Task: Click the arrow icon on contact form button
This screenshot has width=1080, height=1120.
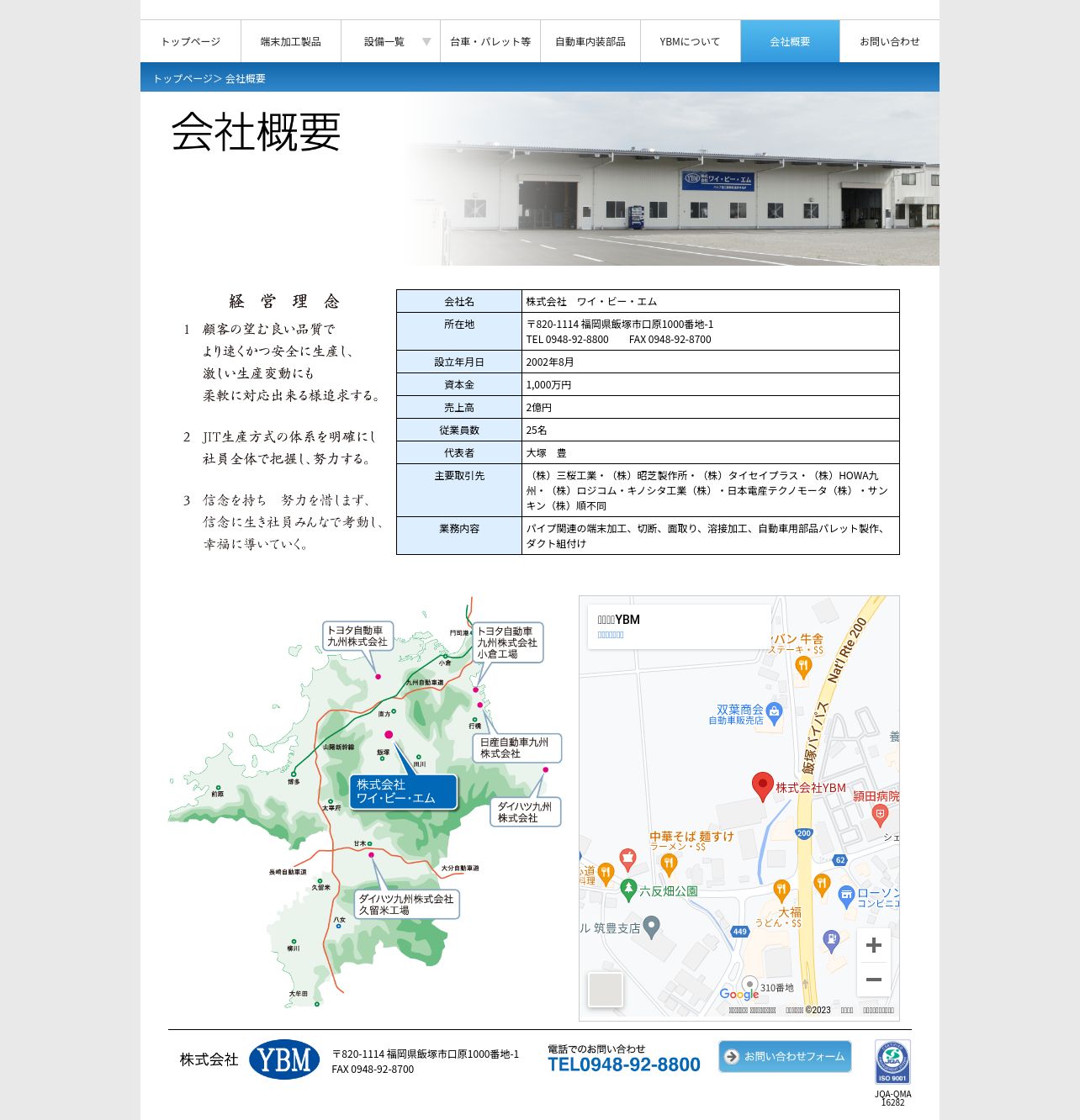Action: pyautogui.click(x=732, y=1057)
